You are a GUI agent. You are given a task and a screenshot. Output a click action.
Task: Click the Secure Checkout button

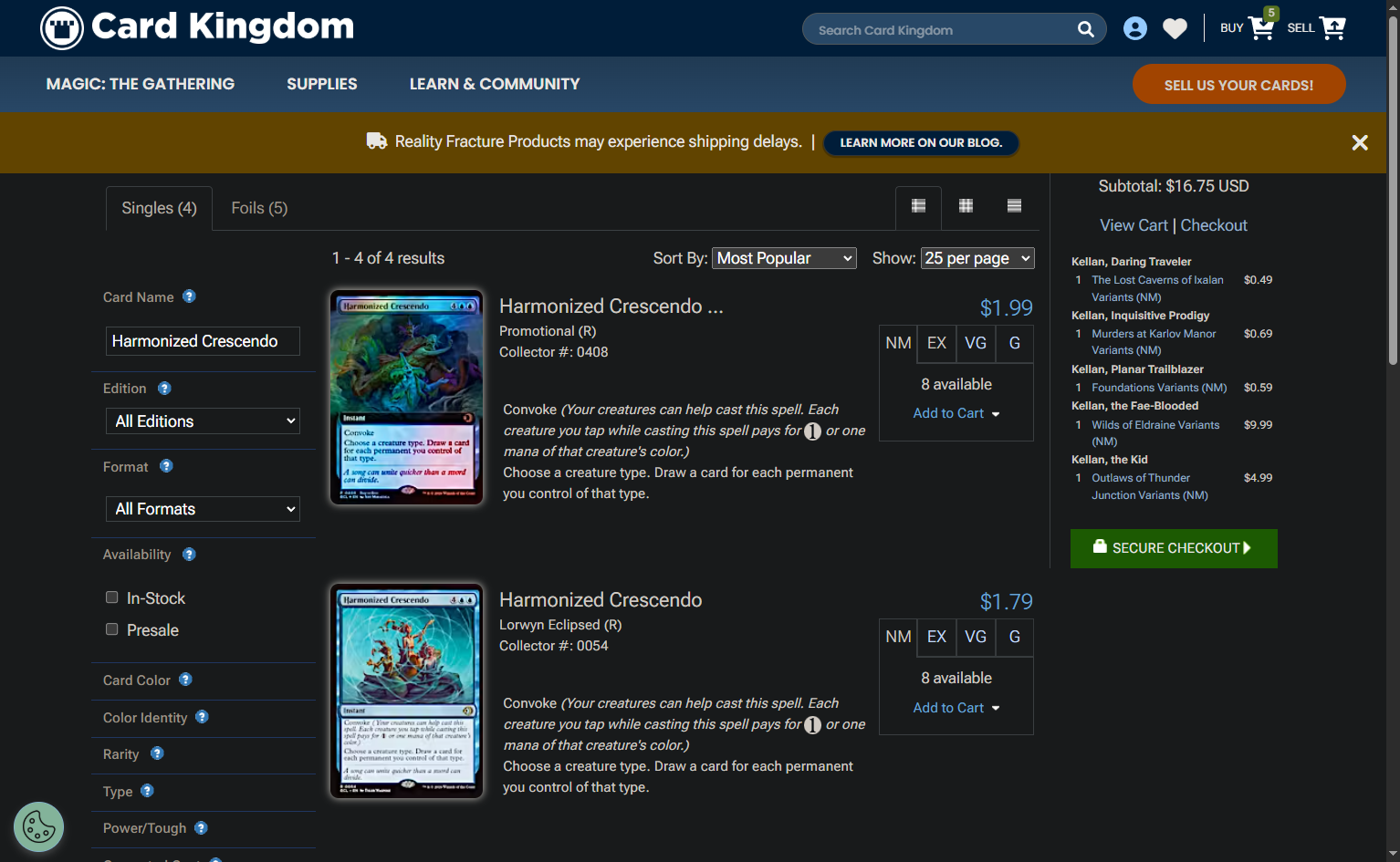click(x=1174, y=548)
